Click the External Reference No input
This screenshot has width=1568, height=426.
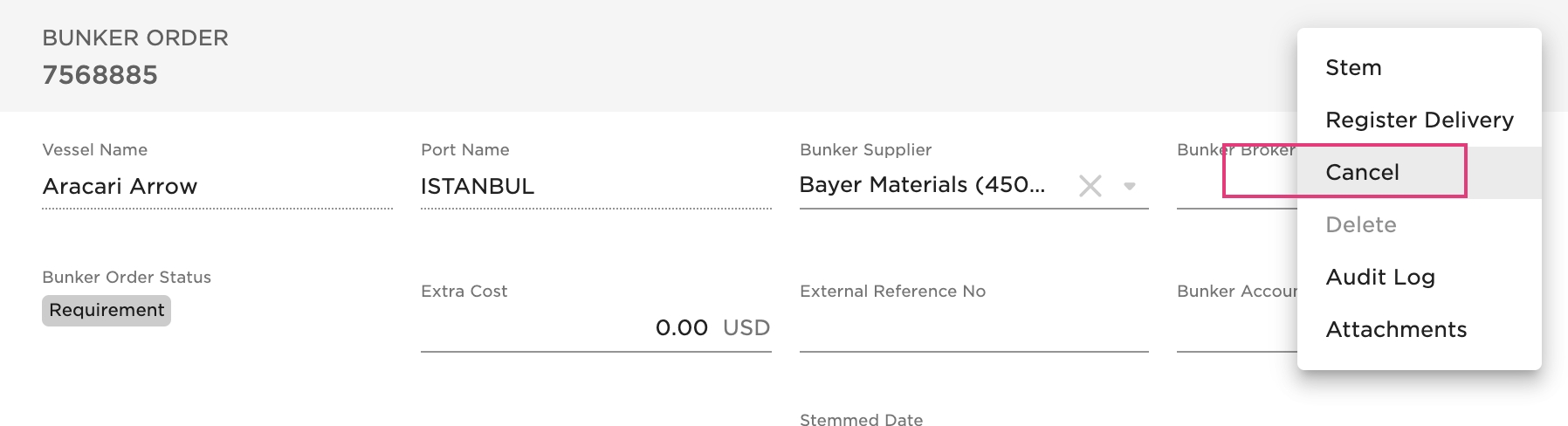coord(973,330)
